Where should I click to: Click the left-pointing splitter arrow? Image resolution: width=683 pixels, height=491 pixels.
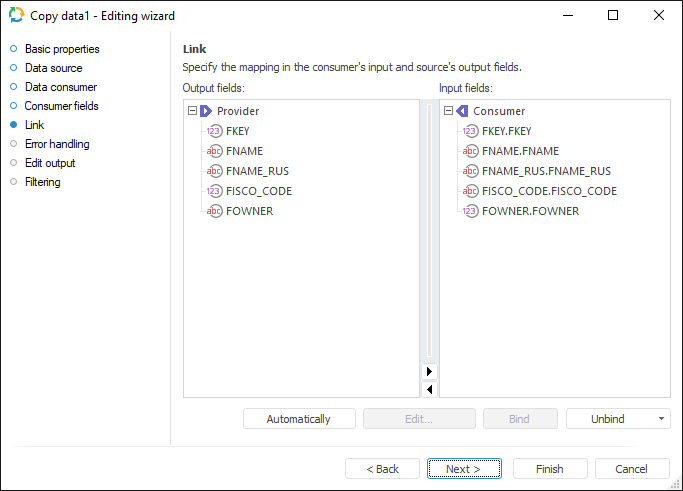pyautogui.click(x=429, y=389)
